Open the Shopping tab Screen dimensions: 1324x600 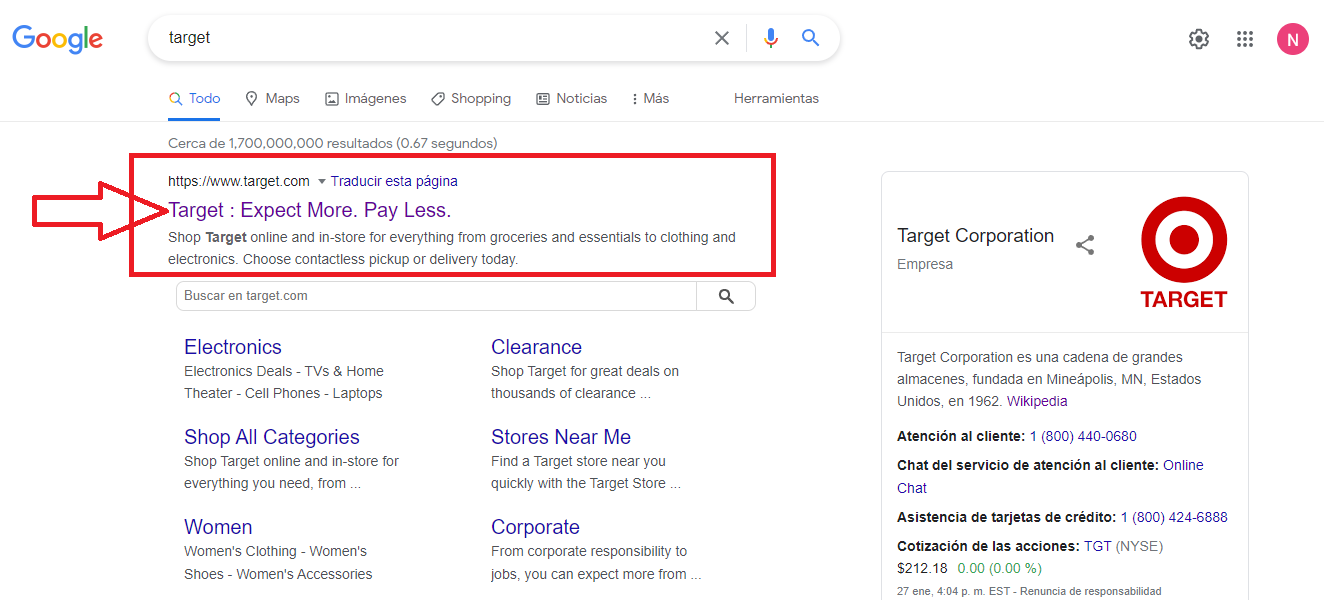coord(471,99)
